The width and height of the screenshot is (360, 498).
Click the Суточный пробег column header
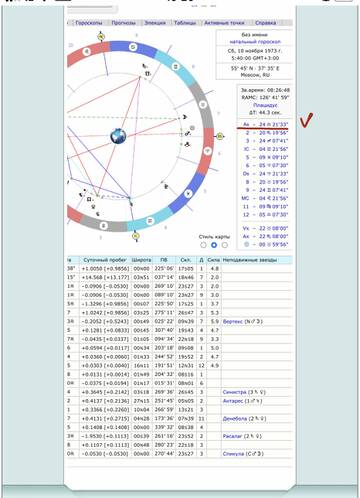(105, 260)
